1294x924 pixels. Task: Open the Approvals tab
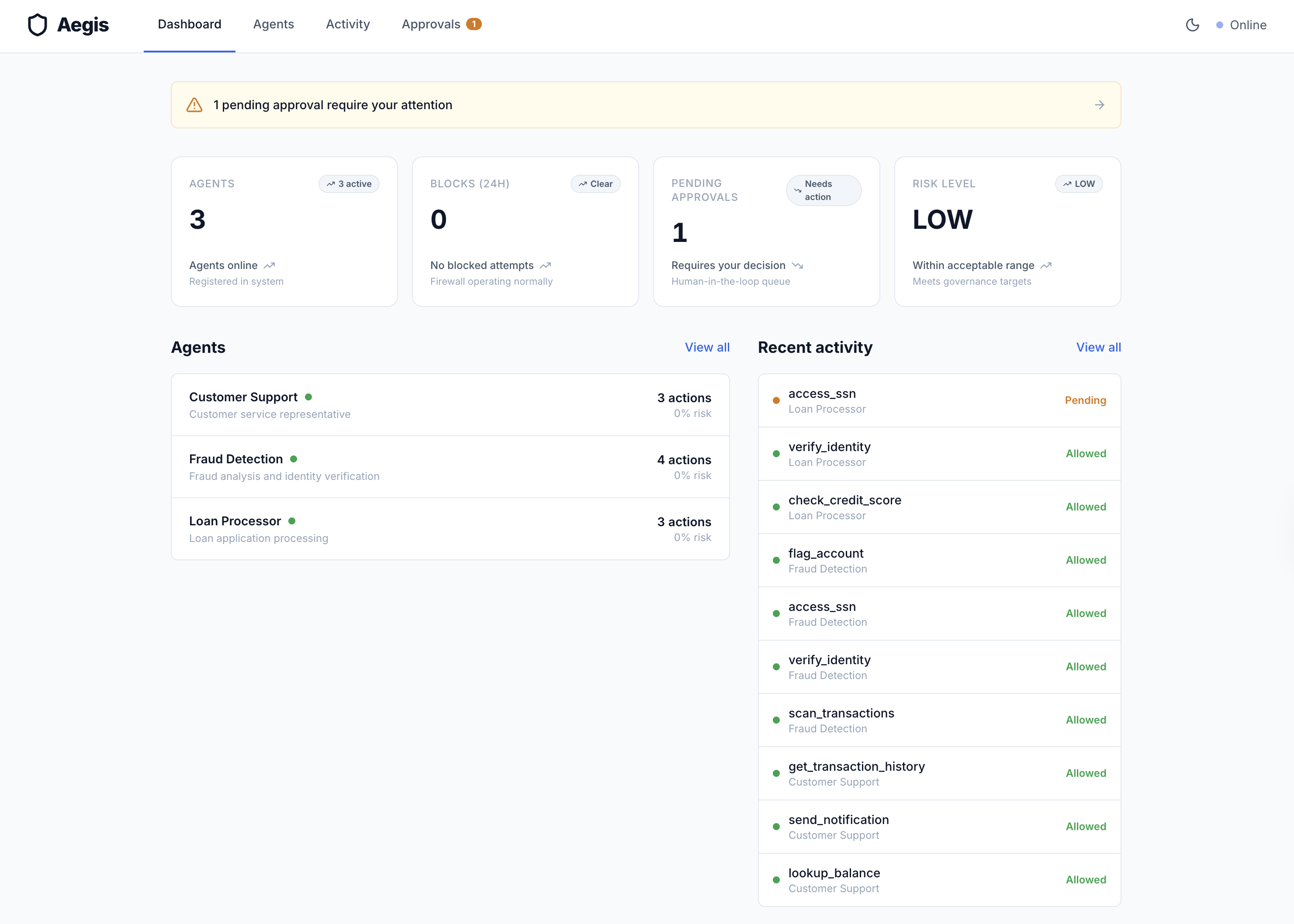coord(430,24)
